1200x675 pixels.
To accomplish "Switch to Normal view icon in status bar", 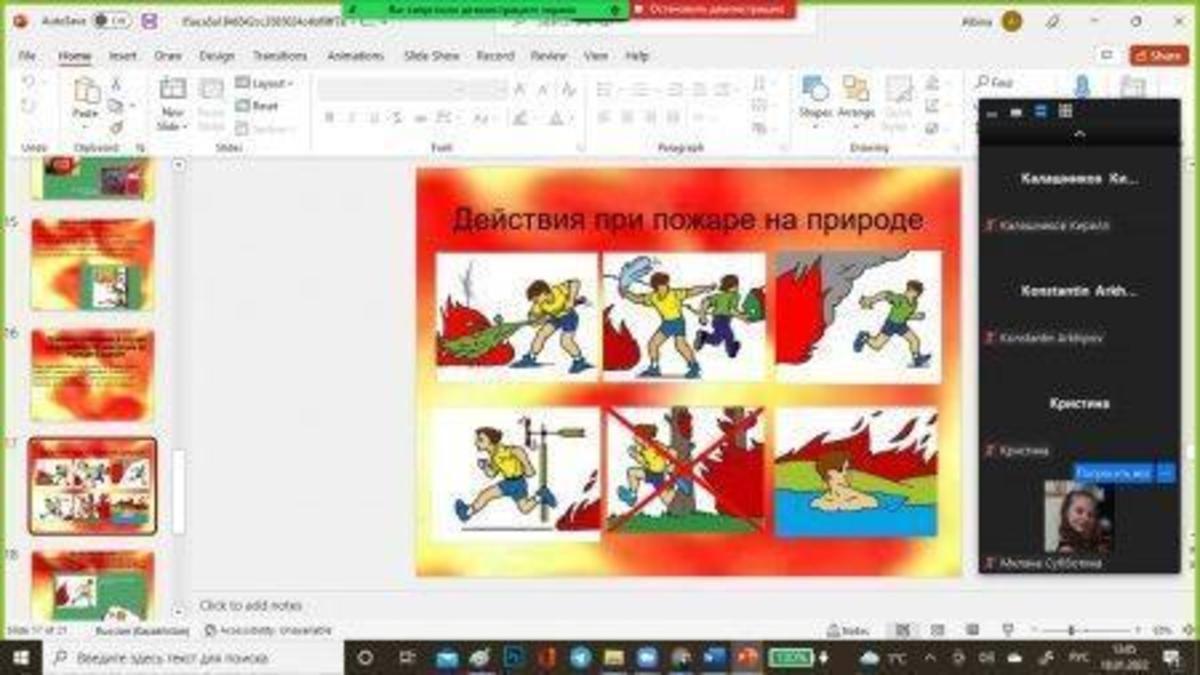I will tap(903, 631).
